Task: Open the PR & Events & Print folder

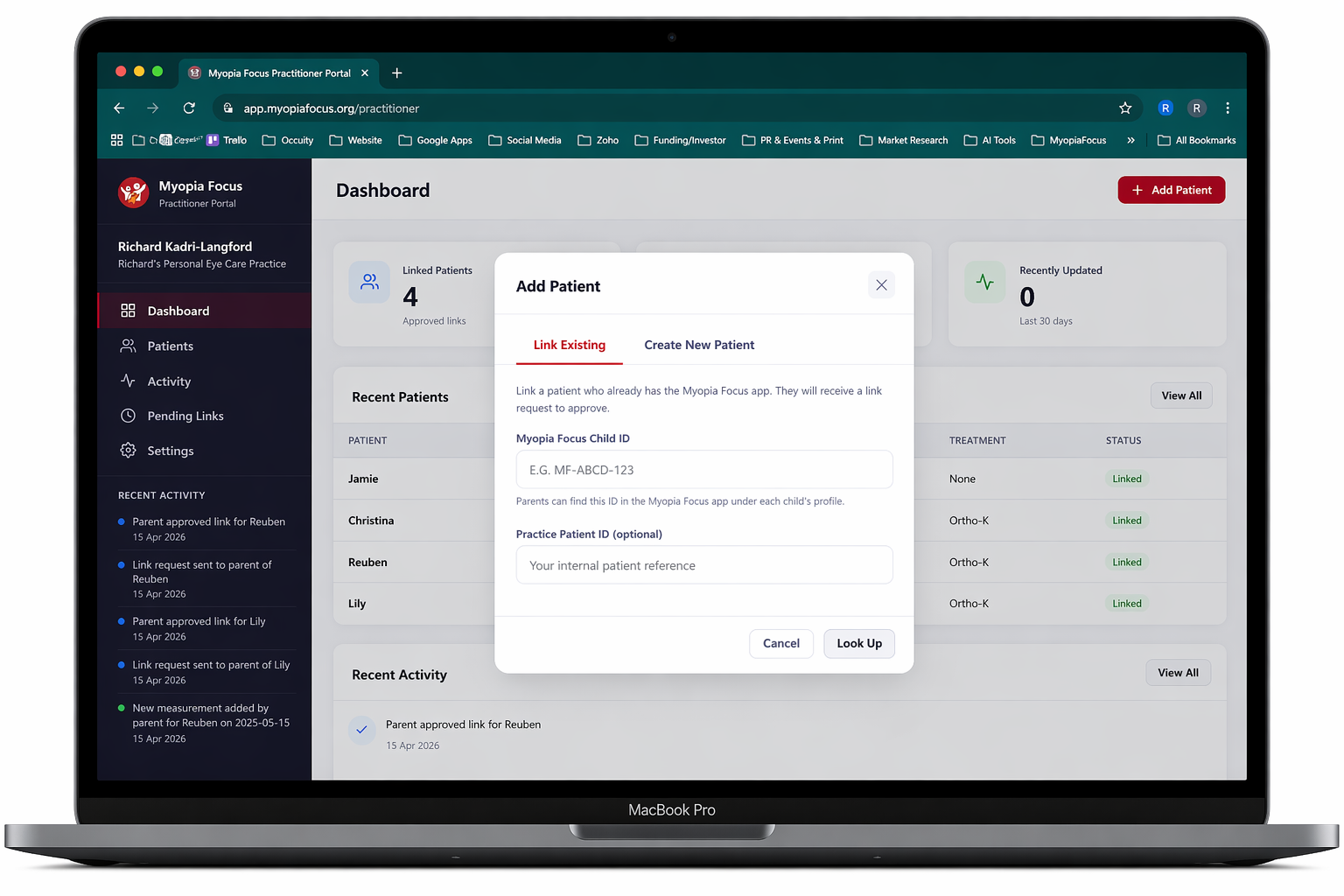Action: [793, 140]
